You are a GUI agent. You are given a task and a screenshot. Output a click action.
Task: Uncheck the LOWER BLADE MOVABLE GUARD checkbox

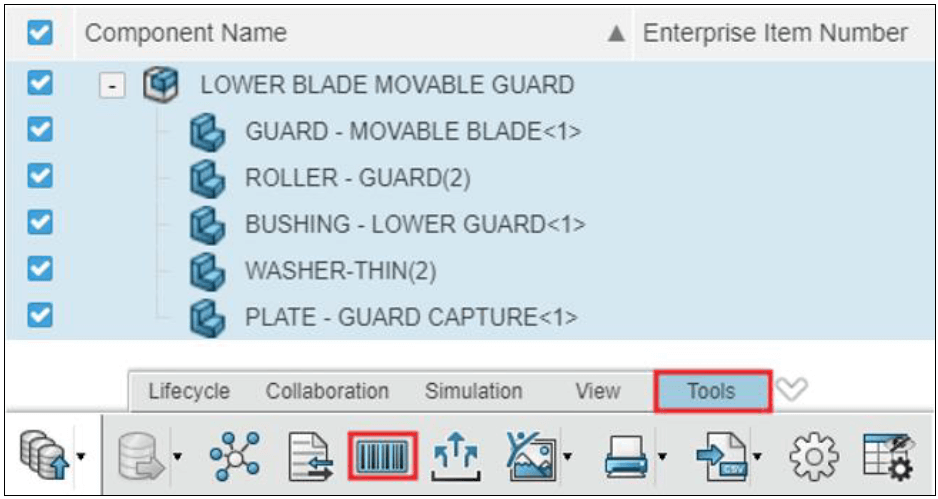pyautogui.click(x=40, y=83)
